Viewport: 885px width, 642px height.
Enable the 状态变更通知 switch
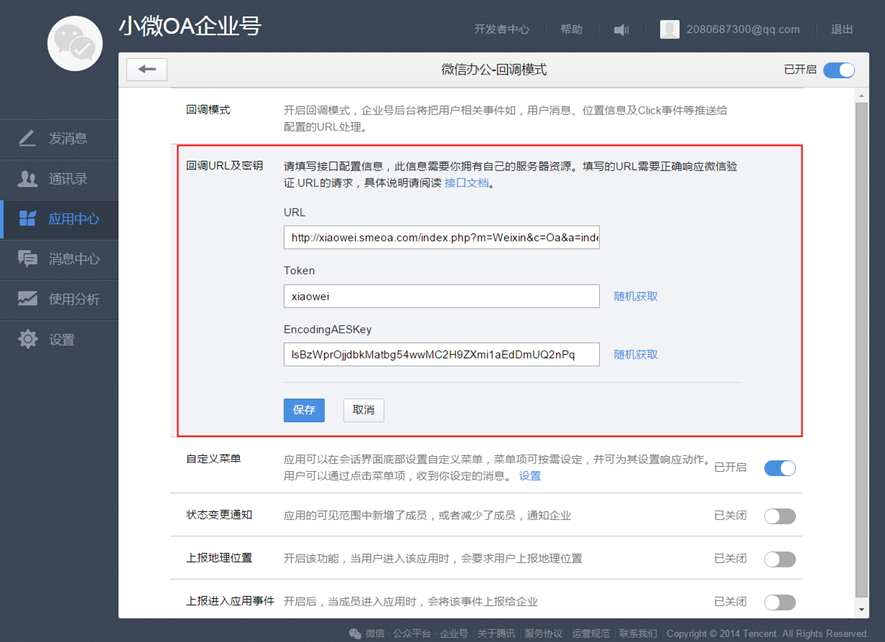point(780,516)
